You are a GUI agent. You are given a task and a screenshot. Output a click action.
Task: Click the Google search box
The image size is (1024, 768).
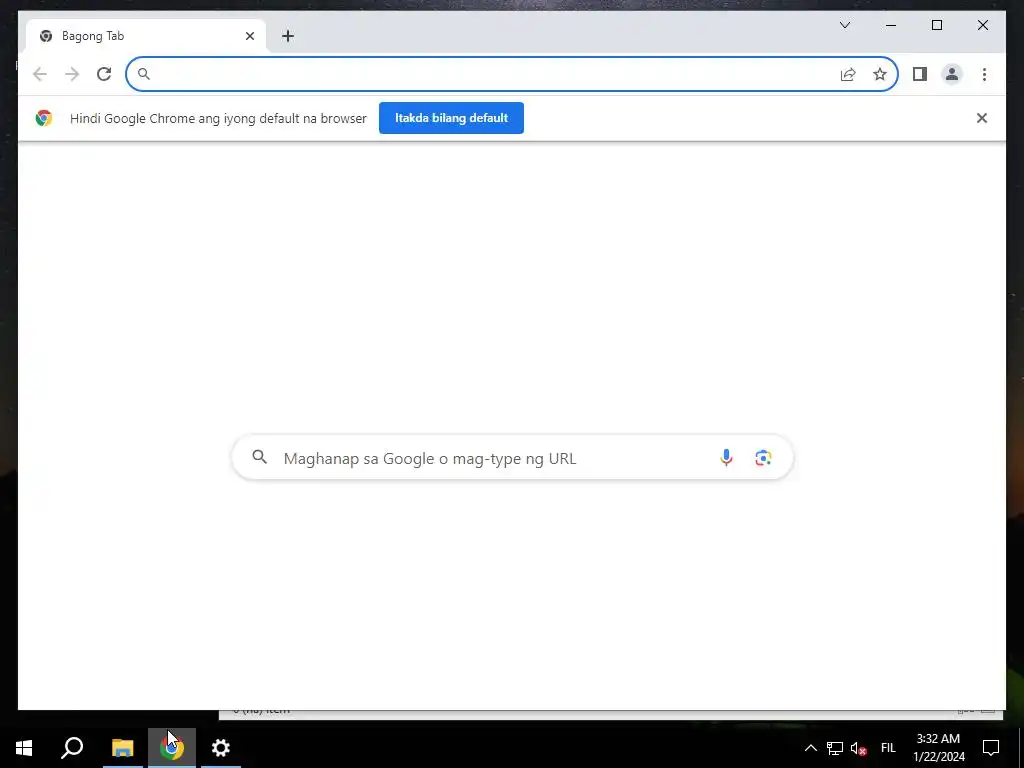click(513, 458)
